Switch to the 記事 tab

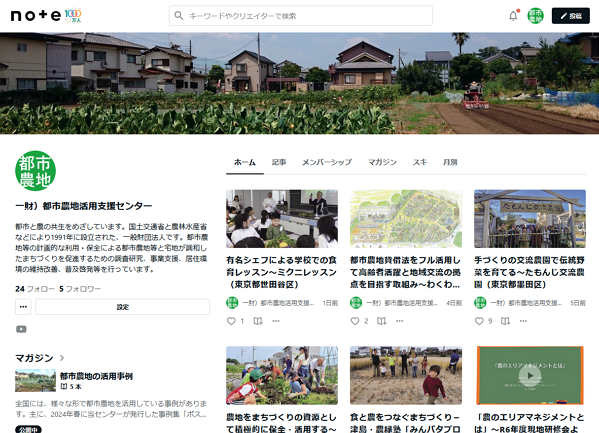point(279,162)
